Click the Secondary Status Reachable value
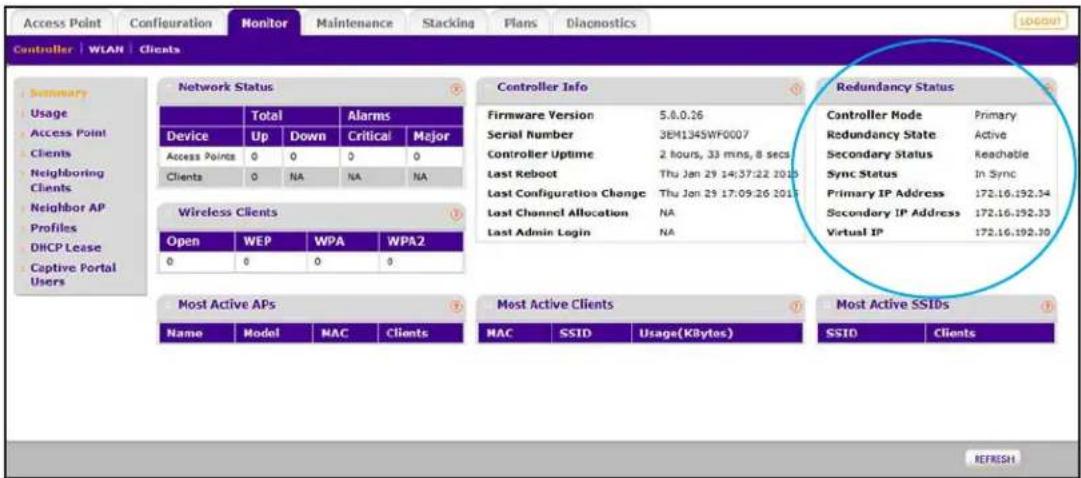1081x478 pixels. [x=1000, y=154]
